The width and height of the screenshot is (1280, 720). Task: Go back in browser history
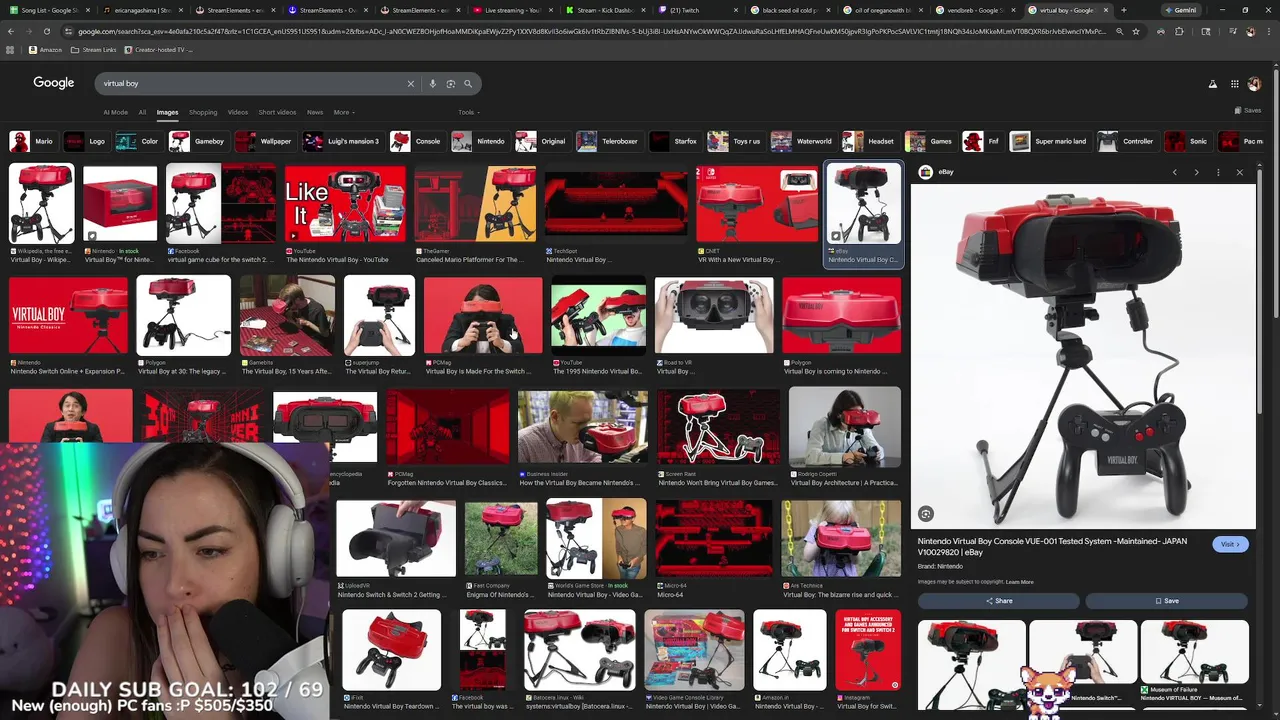click(10, 31)
